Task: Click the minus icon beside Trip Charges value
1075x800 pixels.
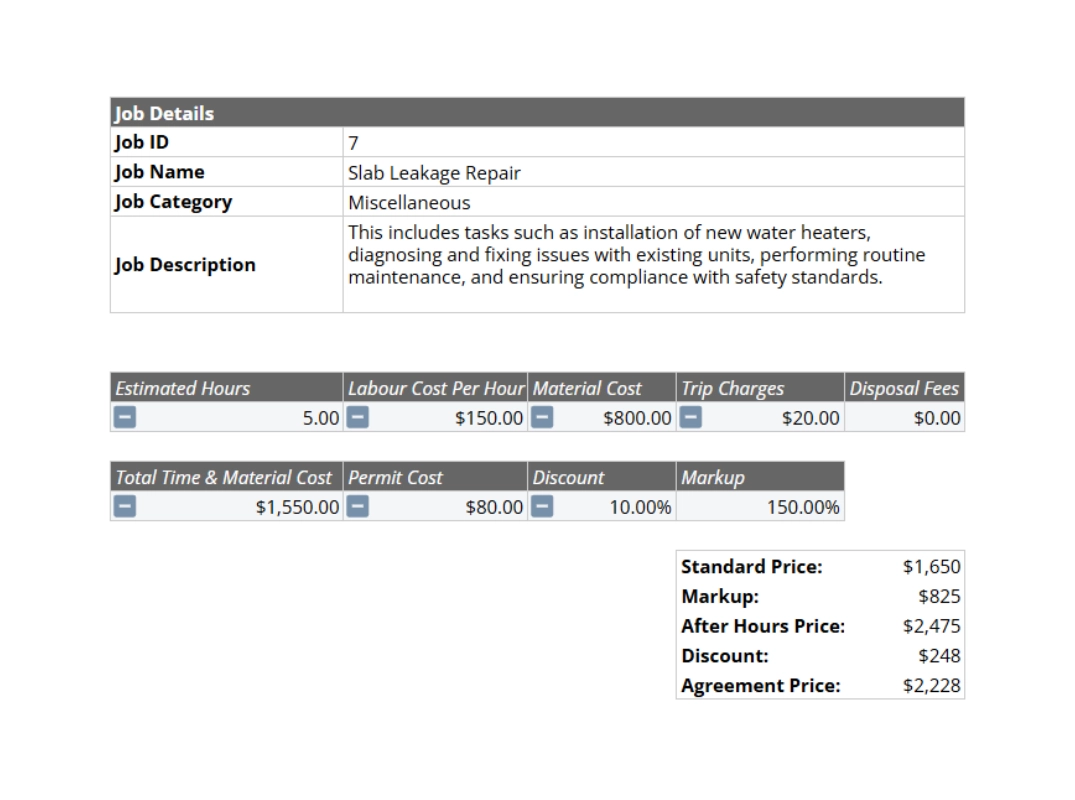Action: pos(688,418)
